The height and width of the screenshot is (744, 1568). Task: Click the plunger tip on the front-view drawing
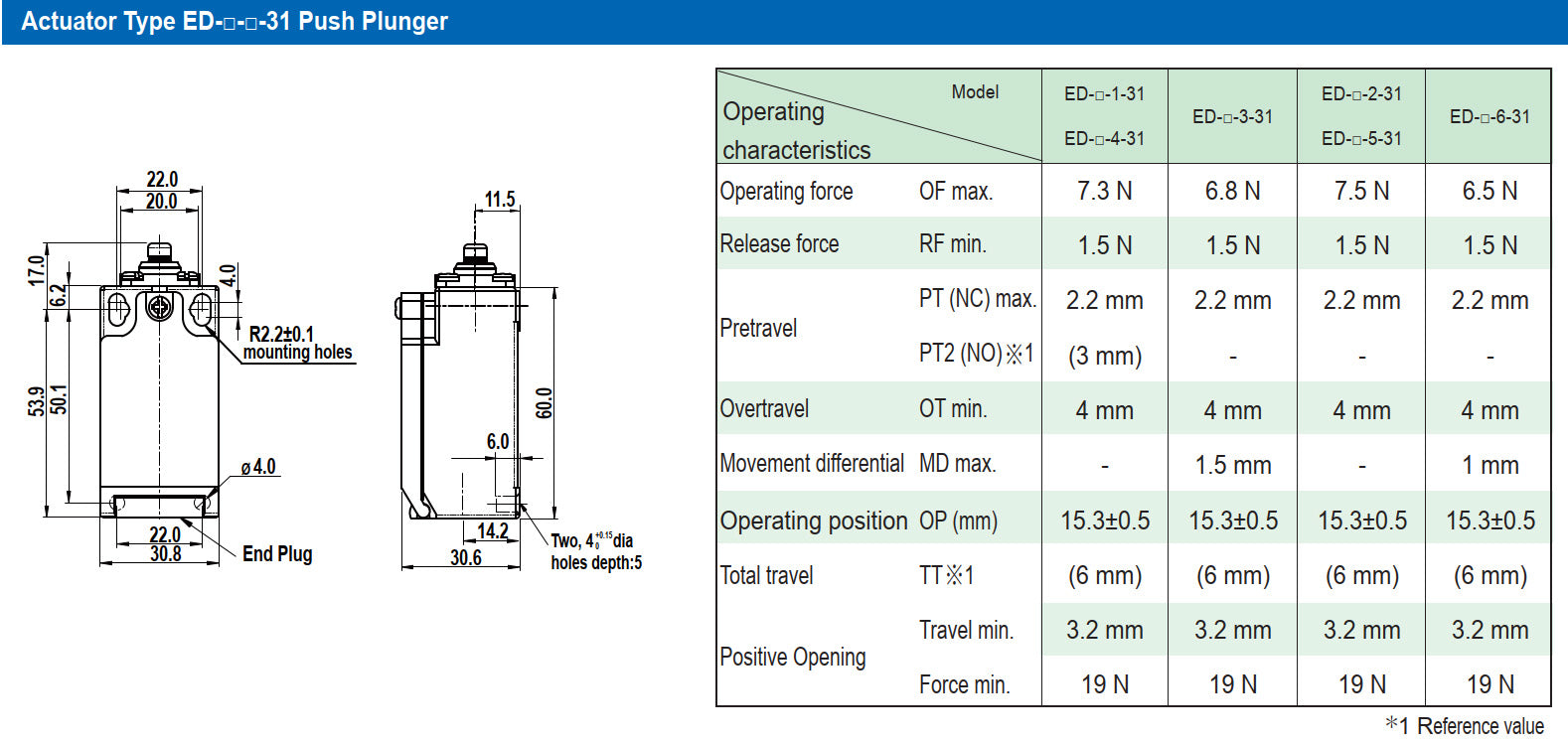[159, 248]
